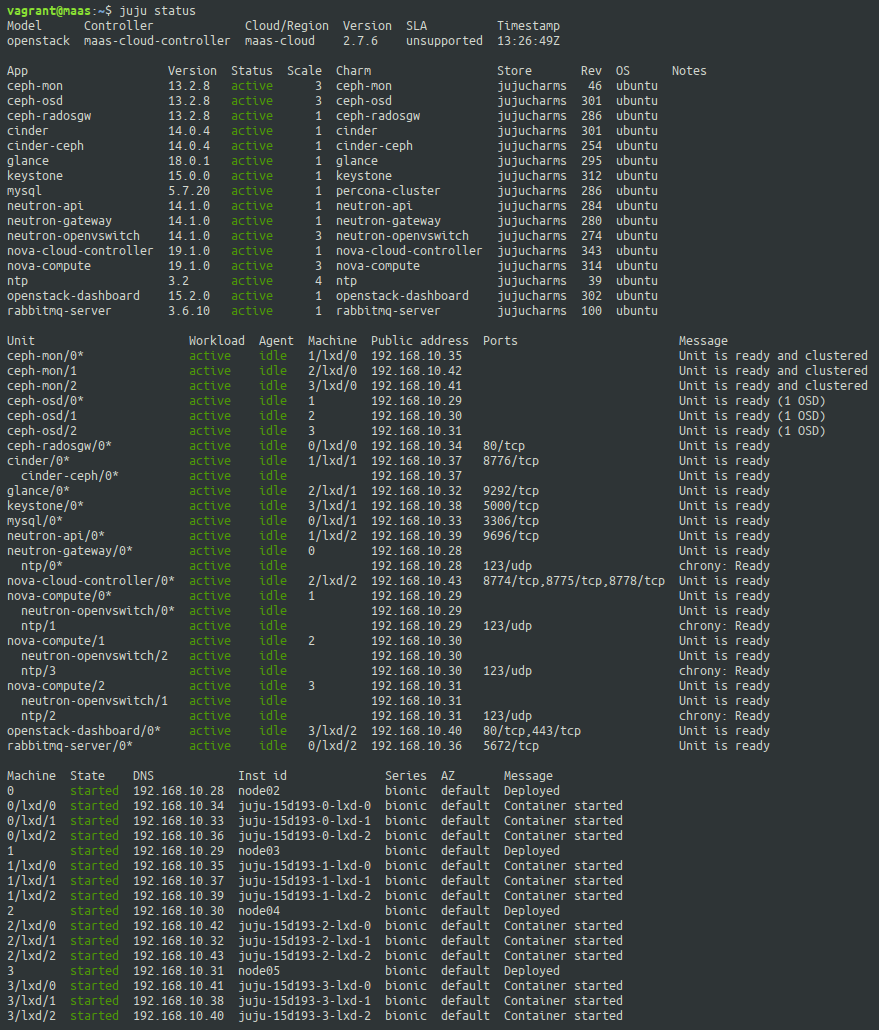Click ports '8774/tcp,8775/tcp,8778/tcp'
Screen dimensions: 879x1030
click(574, 581)
